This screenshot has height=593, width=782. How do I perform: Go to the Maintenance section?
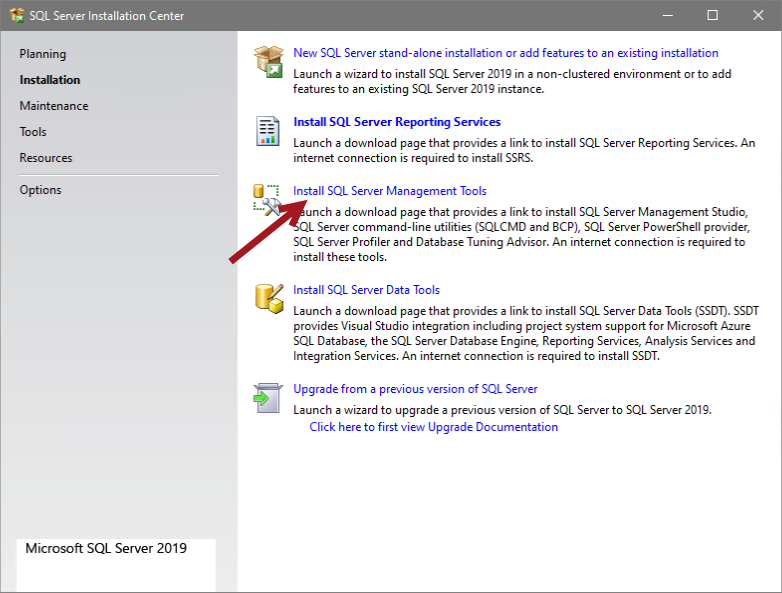click(x=54, y=106)
